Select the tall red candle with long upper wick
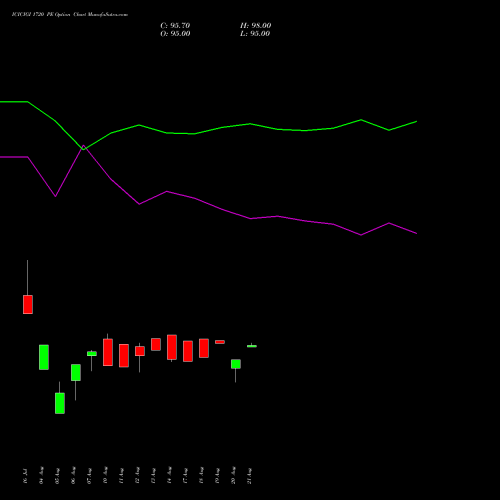Viewport: 500px width, 500px height. point(28,304)
